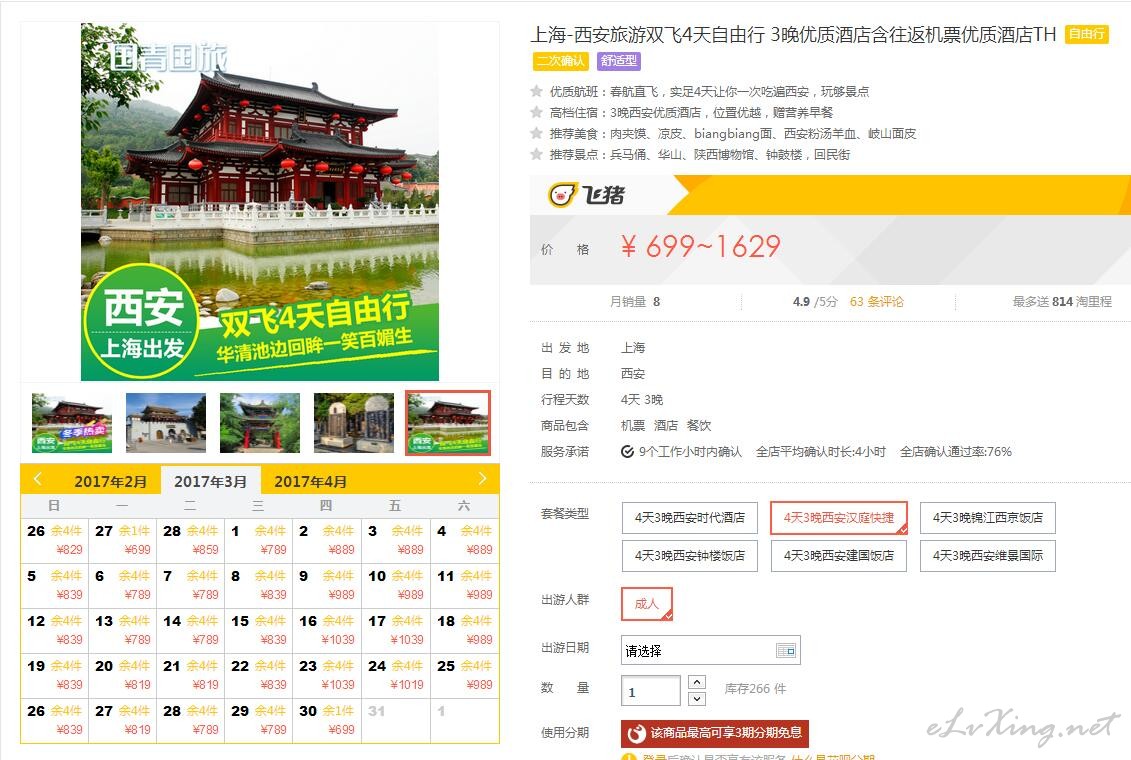Click the 飞猪 Fliggy pig logo
The width and height of the screenshot is (1131, 760).
586,195
